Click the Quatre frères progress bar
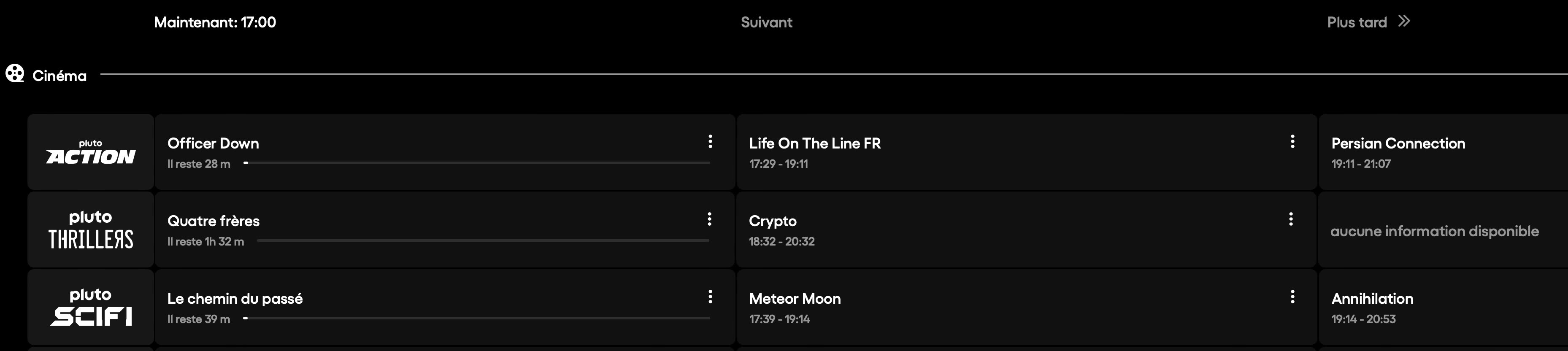This screenshot has width=1568, height=351. (x=483, y=241)
